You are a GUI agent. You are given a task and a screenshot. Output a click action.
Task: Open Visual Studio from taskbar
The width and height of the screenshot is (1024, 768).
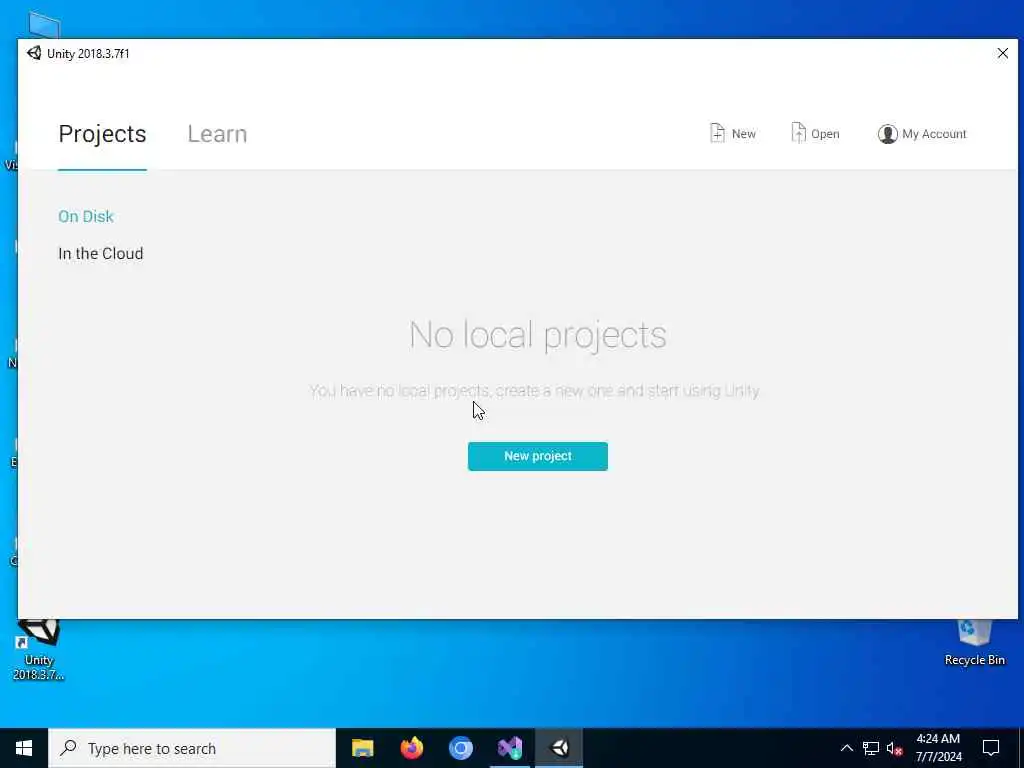510,748
